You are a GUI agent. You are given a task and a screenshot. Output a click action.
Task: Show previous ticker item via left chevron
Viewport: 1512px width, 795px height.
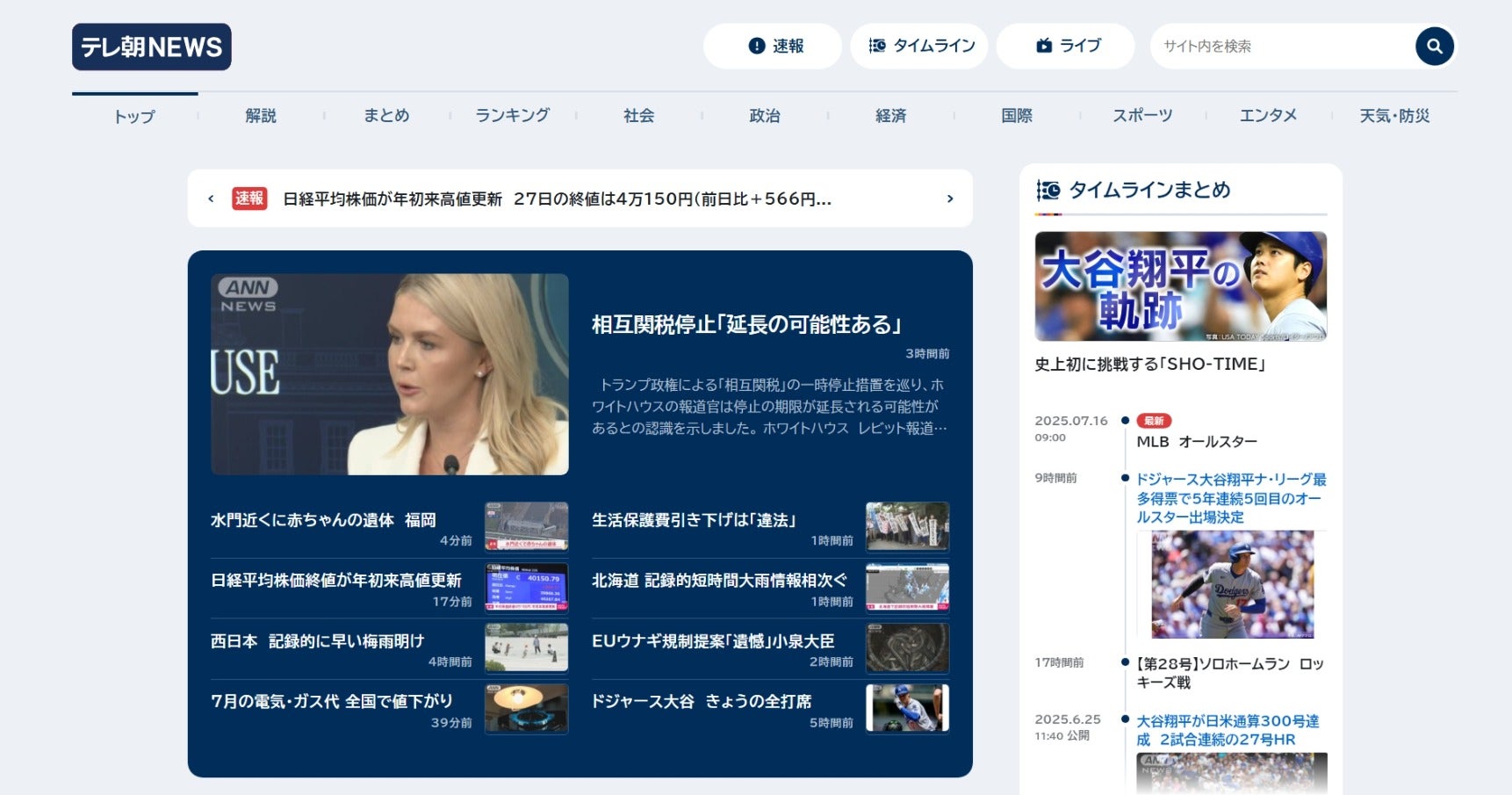(x=211, y=199)
